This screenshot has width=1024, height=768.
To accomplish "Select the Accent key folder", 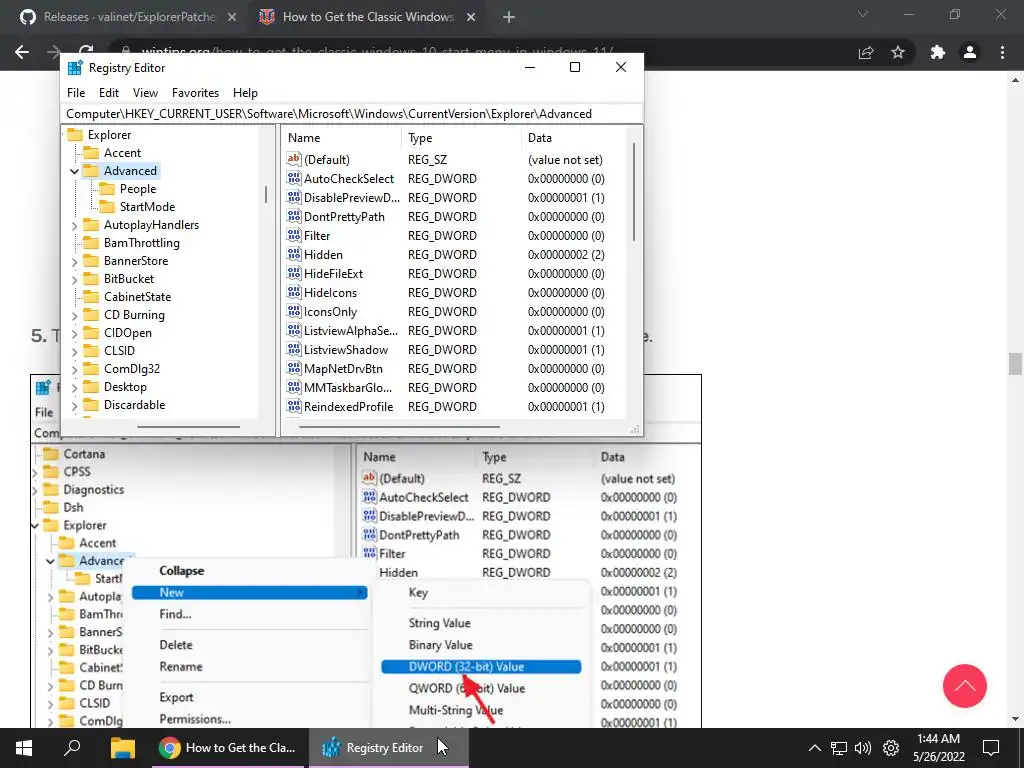I will pos(91,153).
